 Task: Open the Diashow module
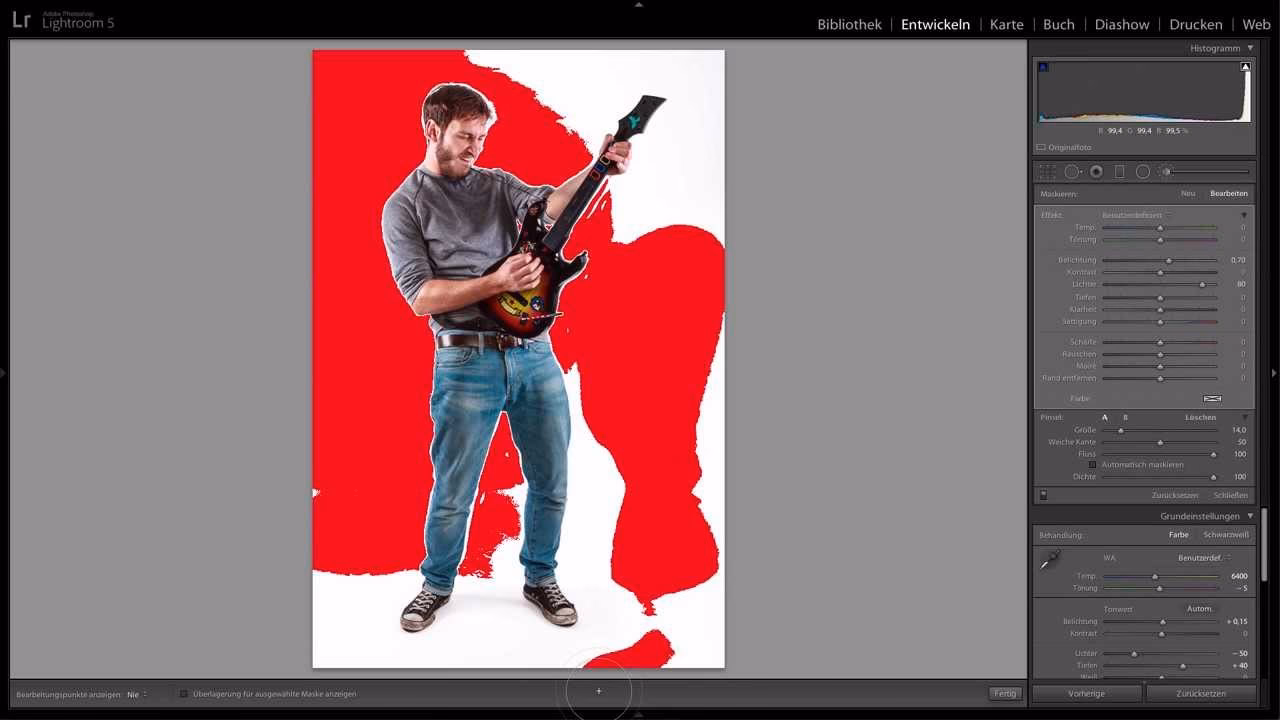[1121, 24]
